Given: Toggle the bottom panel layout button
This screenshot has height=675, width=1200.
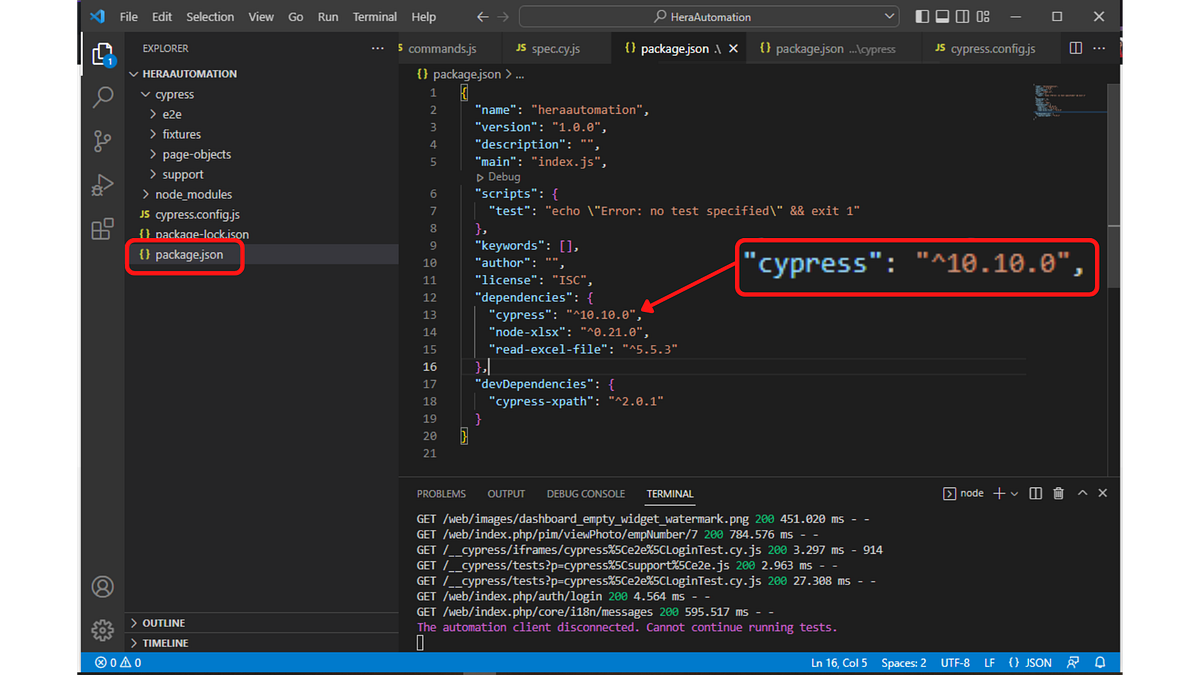Looking at the screenshot, I should point(944,17).
